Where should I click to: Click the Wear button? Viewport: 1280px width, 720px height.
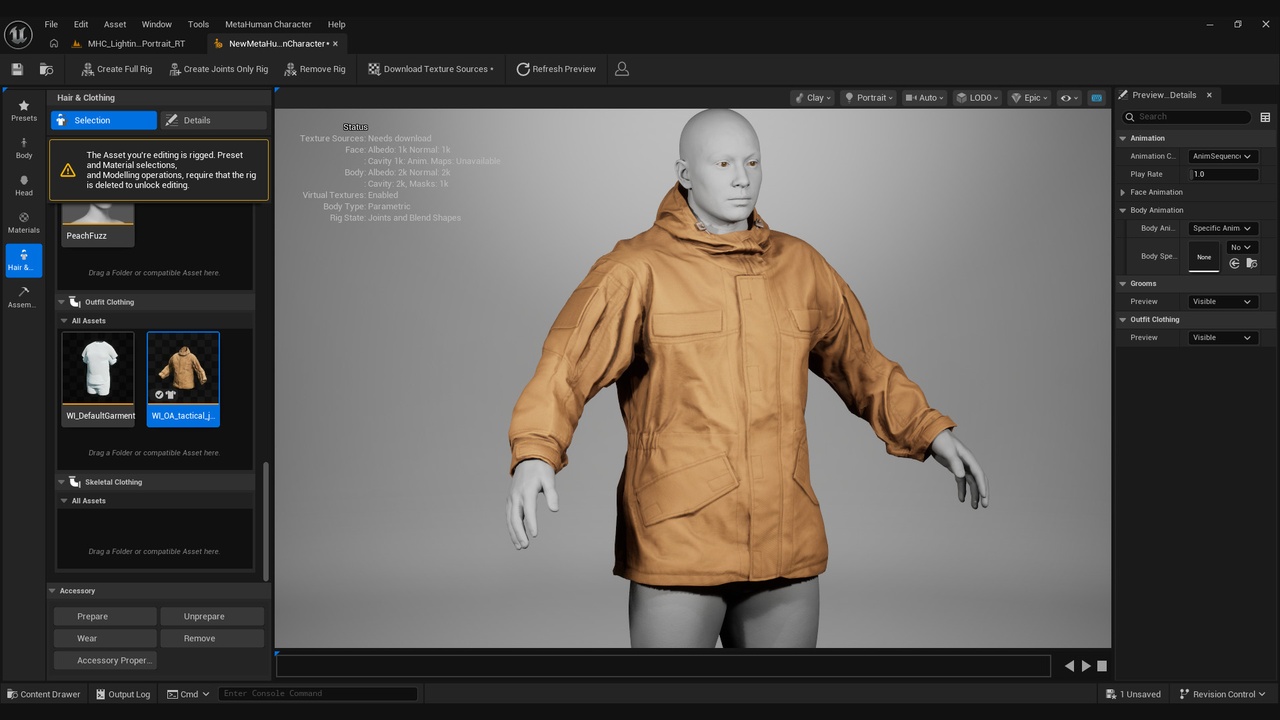(x=105, y=638)
